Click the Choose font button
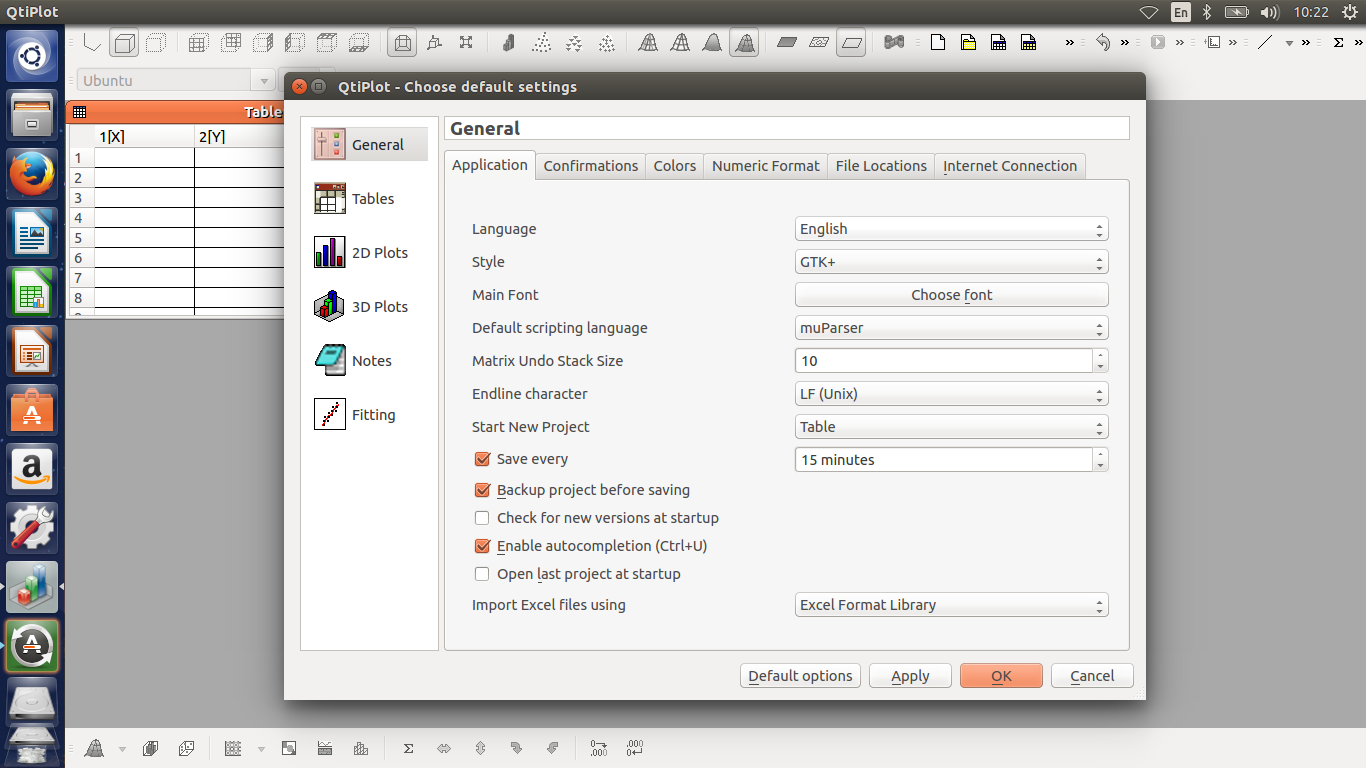Viewport: 1366px width, 768px height. 951,295
